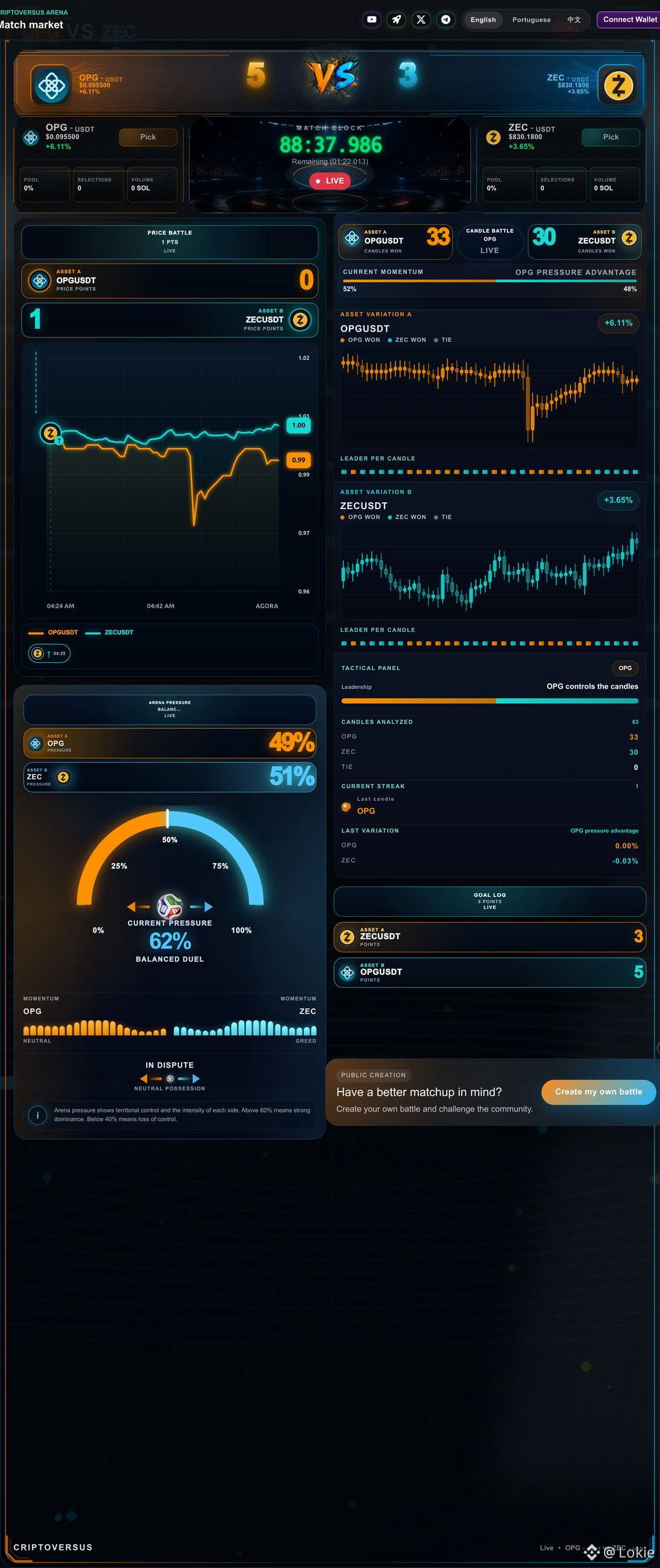This screenshot has height=1568, width=660.
Task: Open the Telegram social icon
Action: coord(446,19)
